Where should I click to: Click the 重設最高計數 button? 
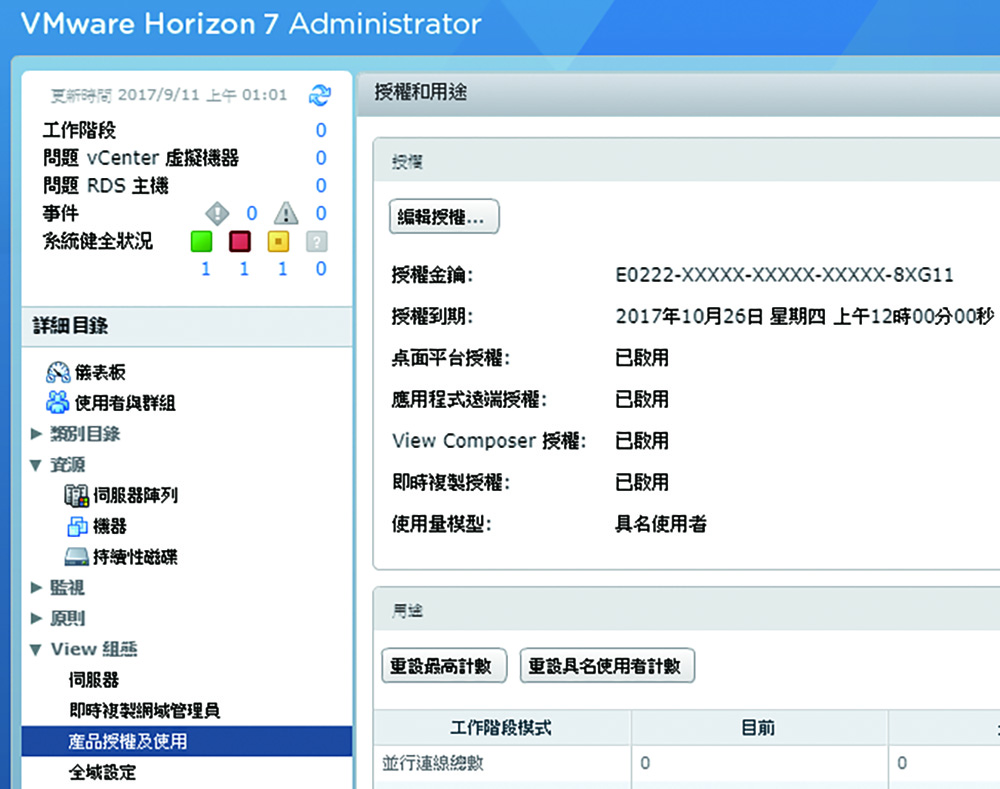pyautogui.click(x=444, y=666)
